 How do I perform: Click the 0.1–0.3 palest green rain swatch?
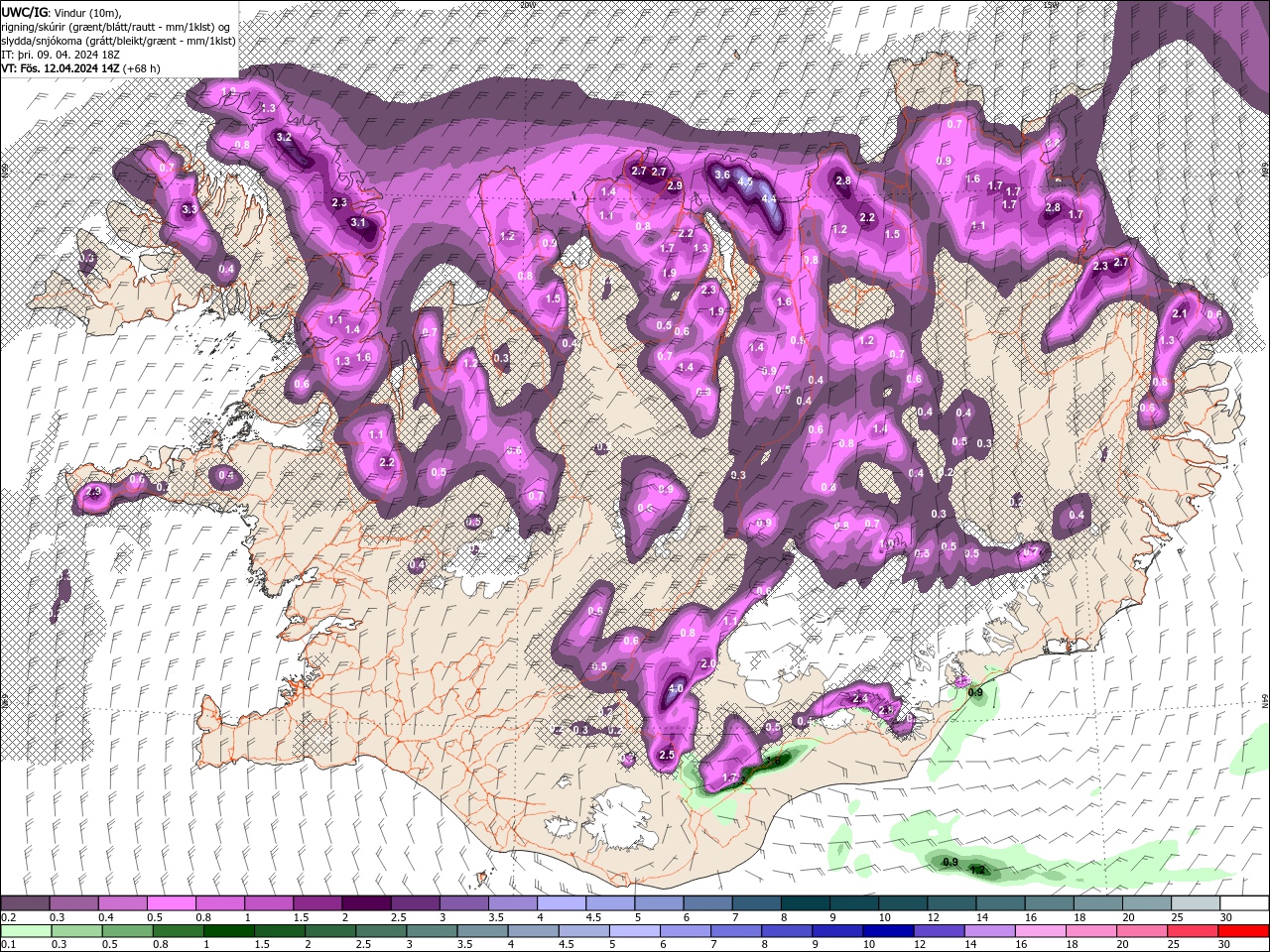point(25,931)
